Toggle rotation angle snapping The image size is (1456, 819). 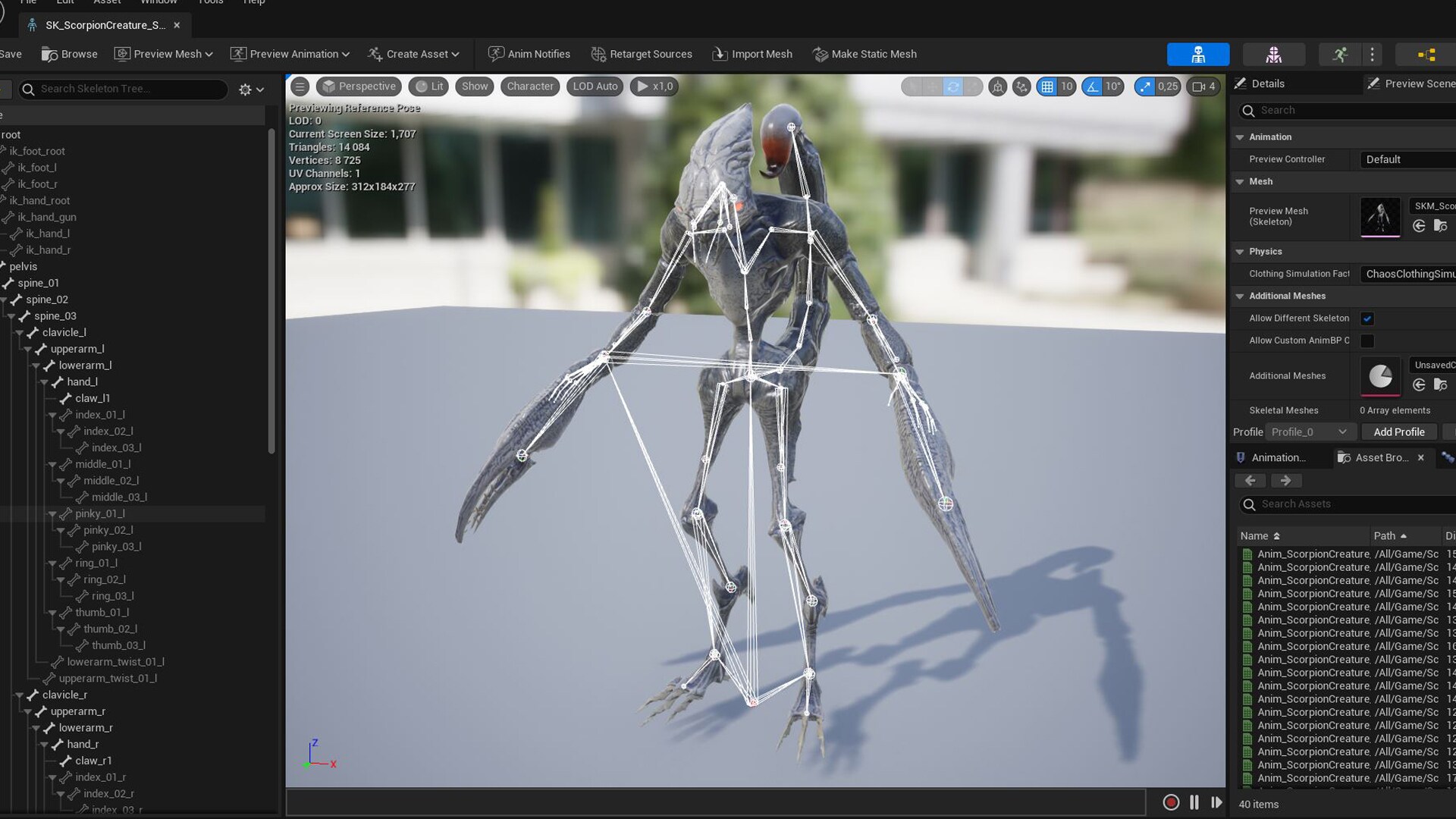click(1094, 86)
